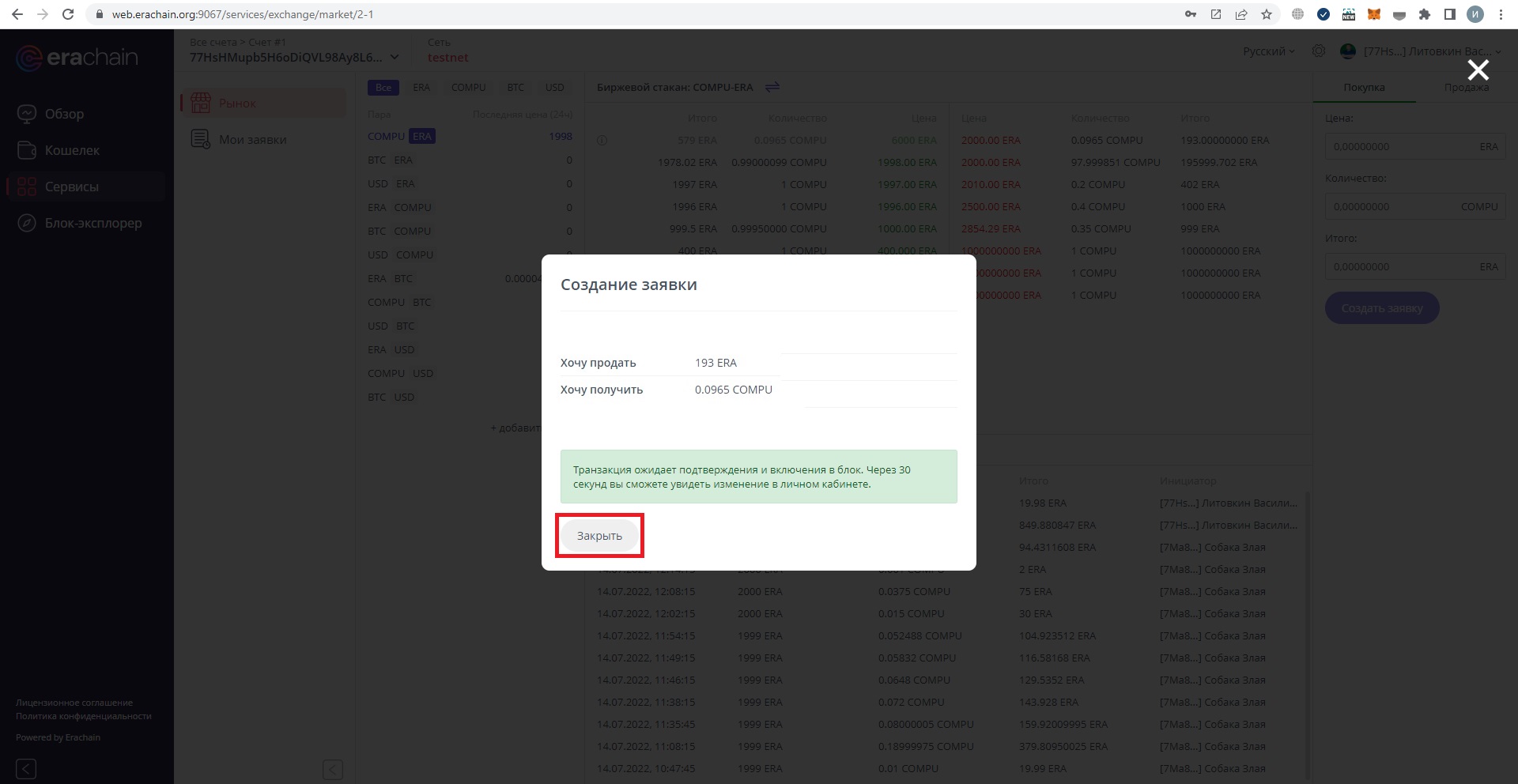
Task: Collapse the left sidebar arrow
Action: (x=26, y=768)
